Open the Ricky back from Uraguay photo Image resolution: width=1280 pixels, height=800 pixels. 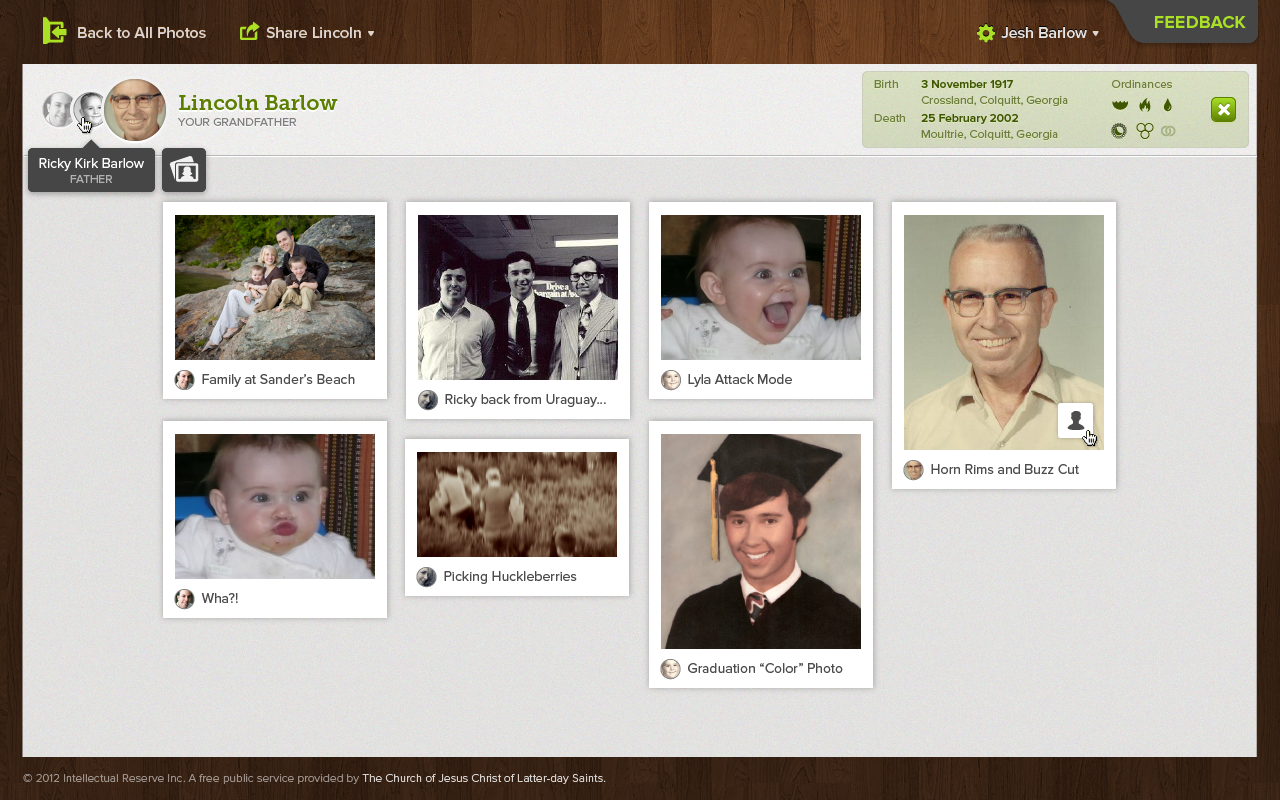(x=518, y=297)
